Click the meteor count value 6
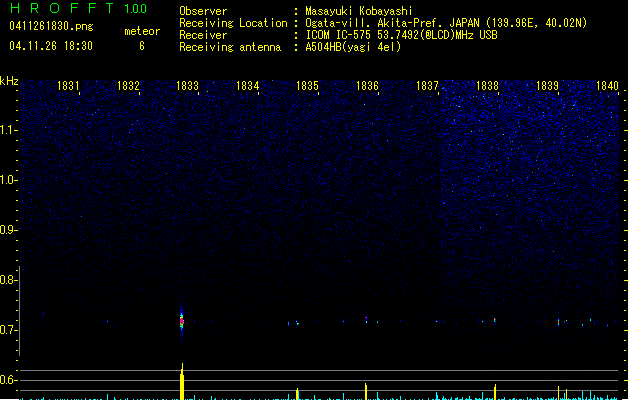Image resolution: width=629 pixels, height=400 pixels. coord(142,46)
